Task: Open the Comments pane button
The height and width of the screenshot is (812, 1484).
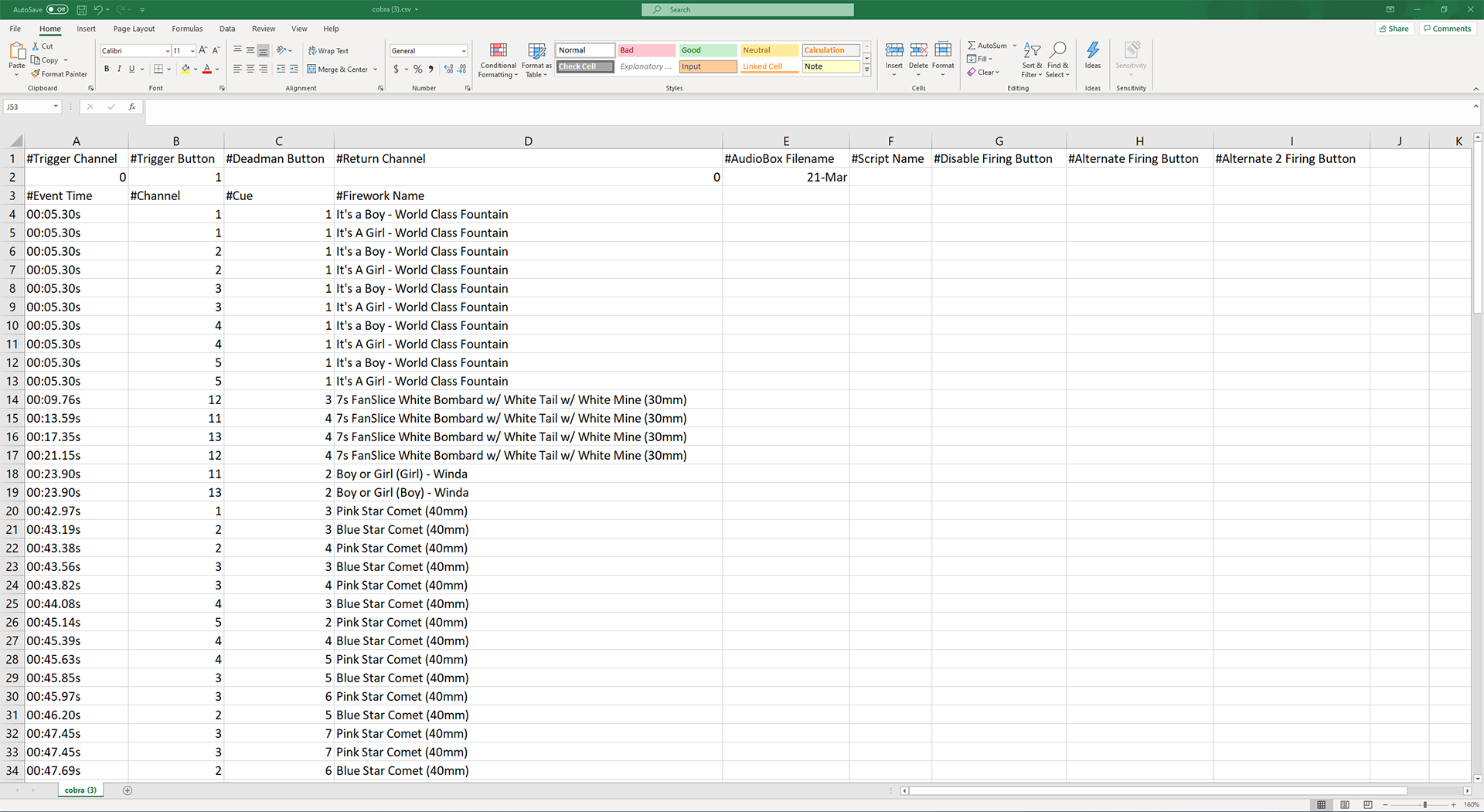Action: pos(1447,29)
